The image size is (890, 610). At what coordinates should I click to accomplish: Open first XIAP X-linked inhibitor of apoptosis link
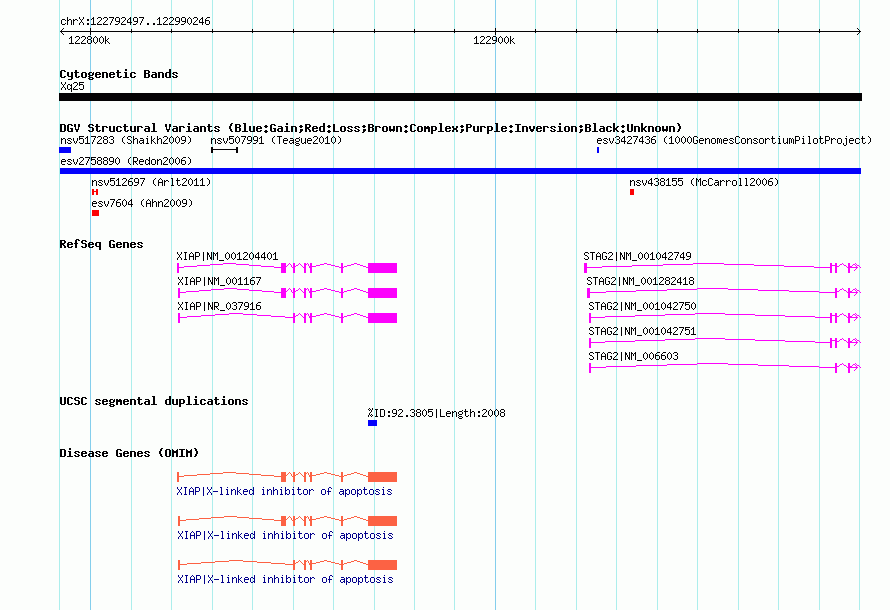pos(284,491)
